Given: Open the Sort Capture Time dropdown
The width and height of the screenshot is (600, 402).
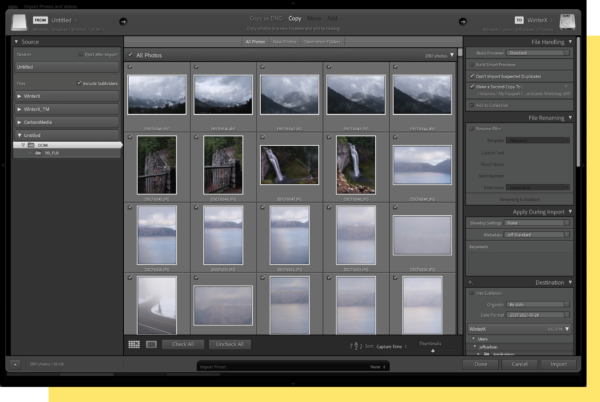Looking at the screenshot, I should [x=391, y=347].
